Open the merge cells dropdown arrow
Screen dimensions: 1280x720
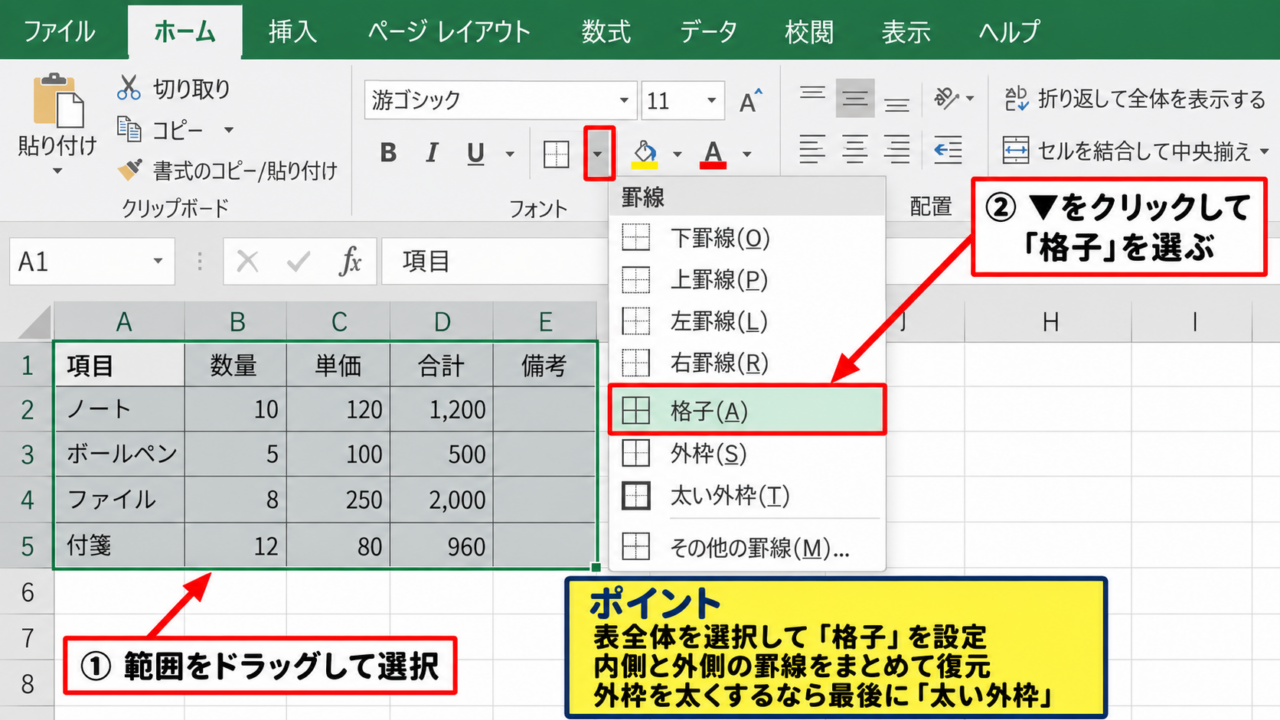1263,152
